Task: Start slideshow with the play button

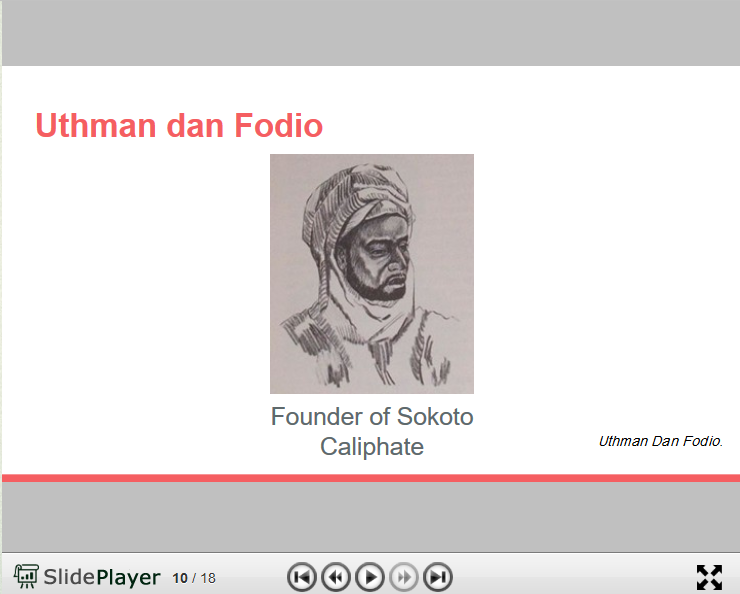Action: [370, 577]
